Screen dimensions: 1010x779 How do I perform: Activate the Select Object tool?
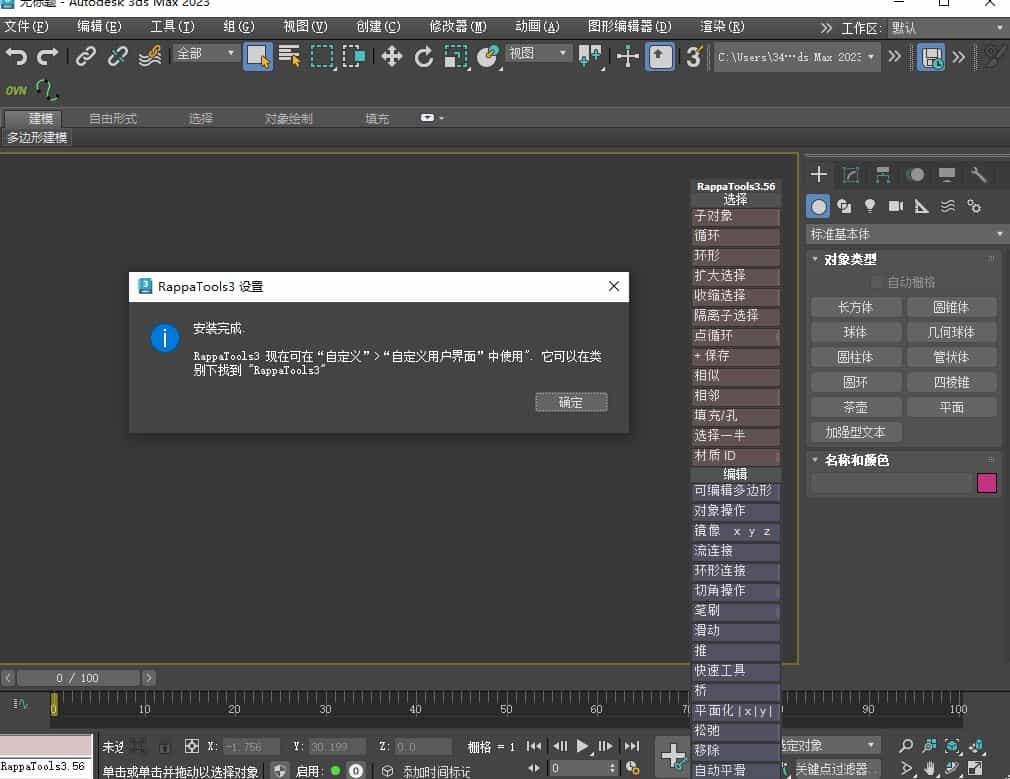[258, 57]
